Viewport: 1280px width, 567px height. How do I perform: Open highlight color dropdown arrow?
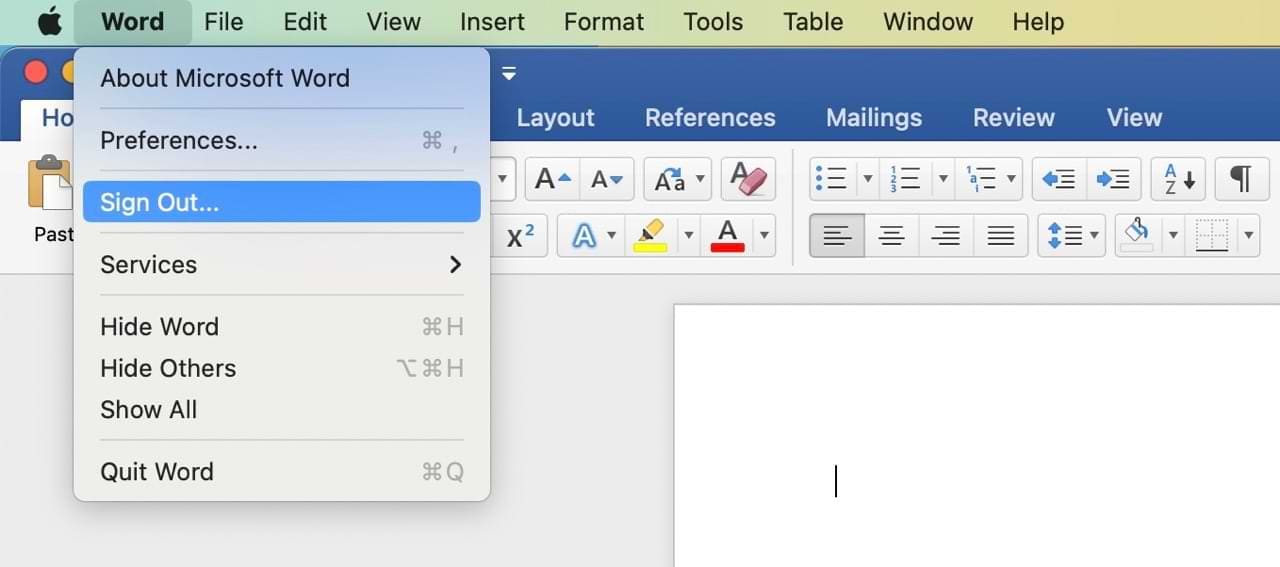pos(688,236)
